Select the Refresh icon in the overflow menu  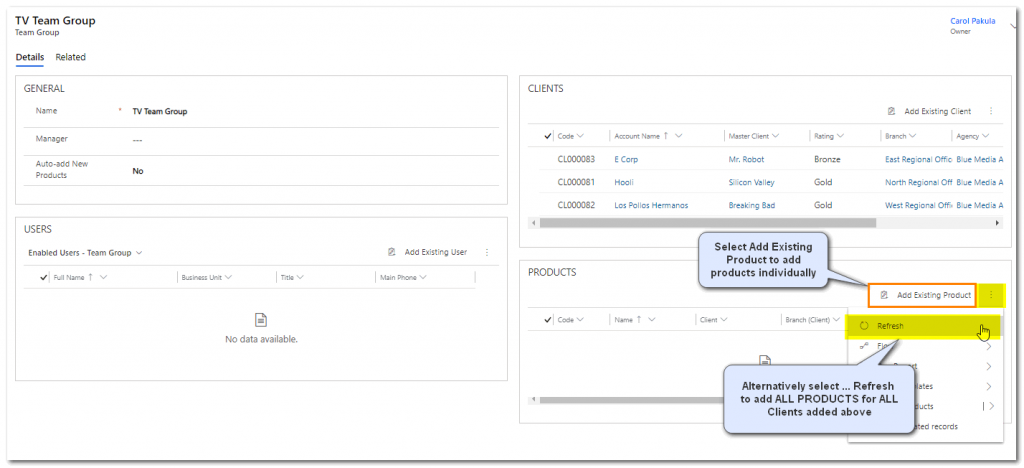click(863, 326)
